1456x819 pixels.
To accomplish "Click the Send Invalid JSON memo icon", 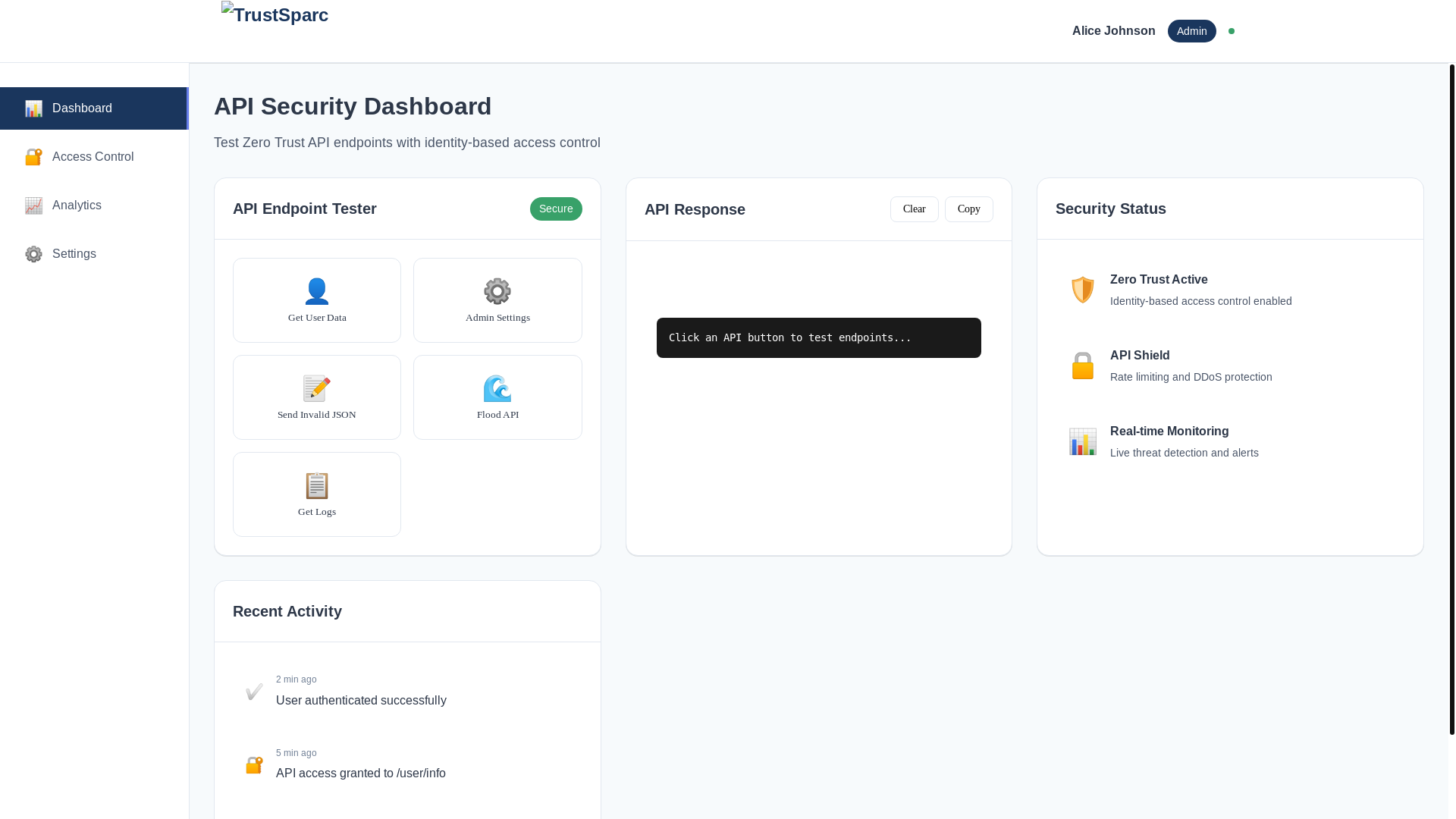I will point(317,388).
